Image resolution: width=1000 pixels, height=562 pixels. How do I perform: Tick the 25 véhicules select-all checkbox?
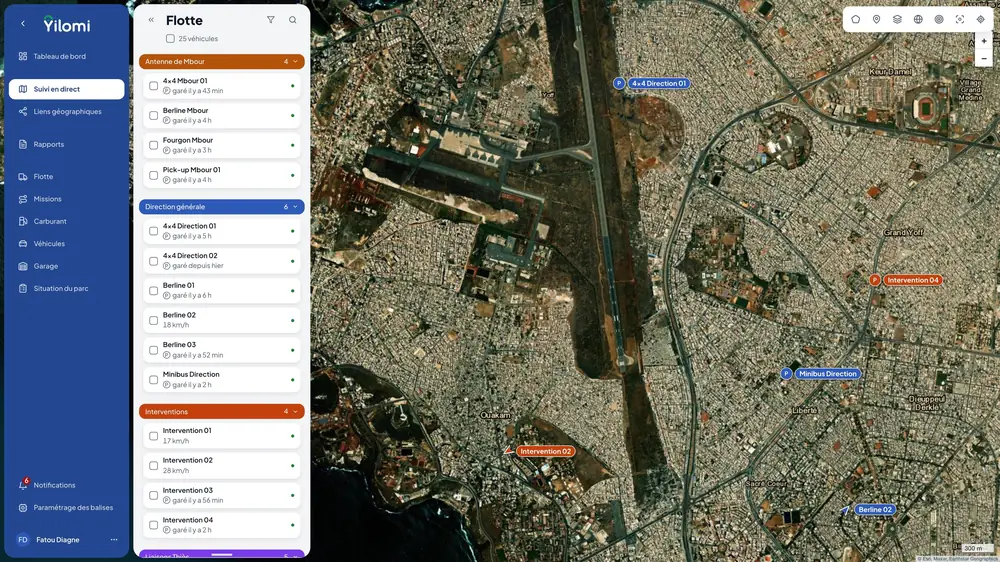pos(170,39)
